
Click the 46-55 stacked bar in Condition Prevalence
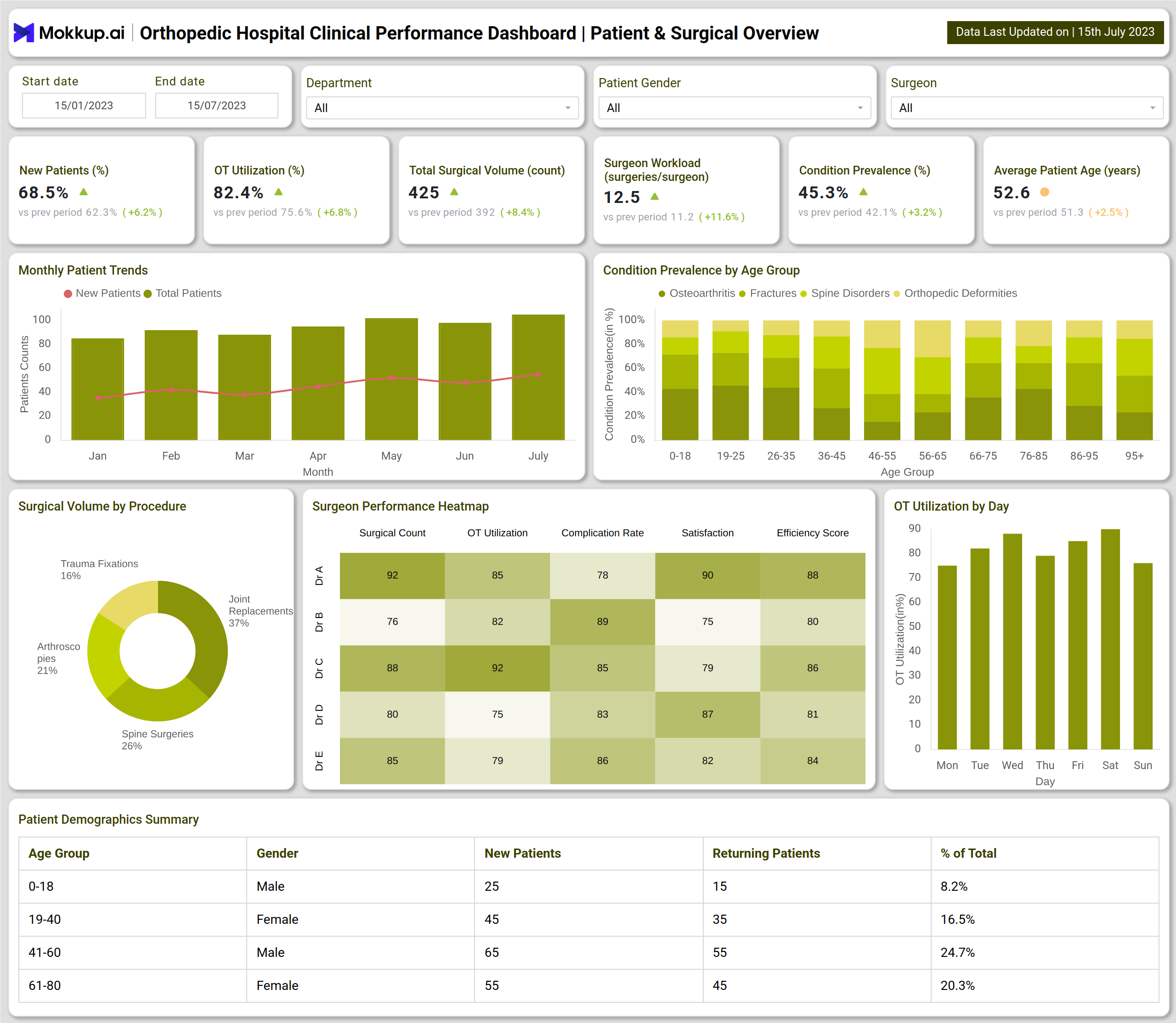[882, 380]
